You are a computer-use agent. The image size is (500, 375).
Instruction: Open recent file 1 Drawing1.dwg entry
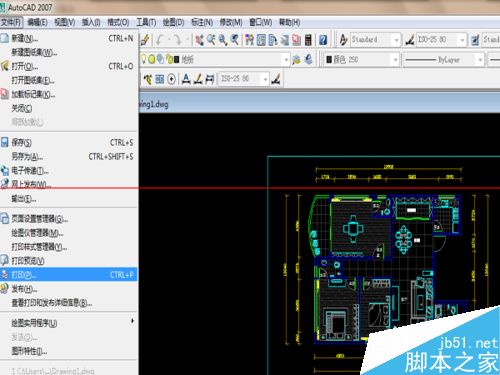click(69, 370)
